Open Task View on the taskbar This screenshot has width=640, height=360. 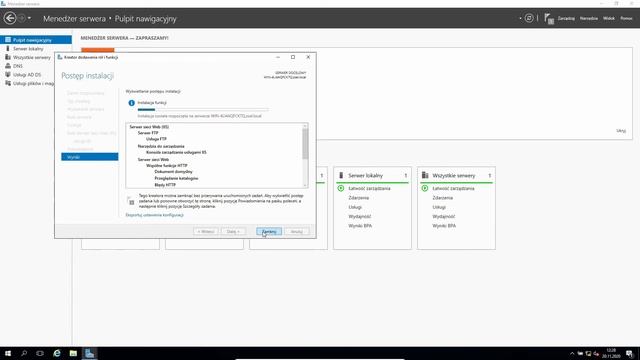40,353
